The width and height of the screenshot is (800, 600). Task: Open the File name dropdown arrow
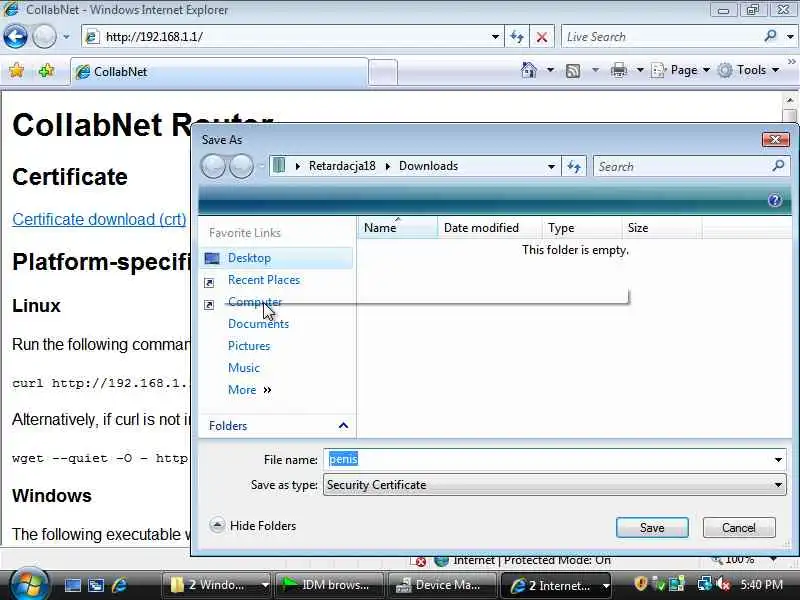778,460
